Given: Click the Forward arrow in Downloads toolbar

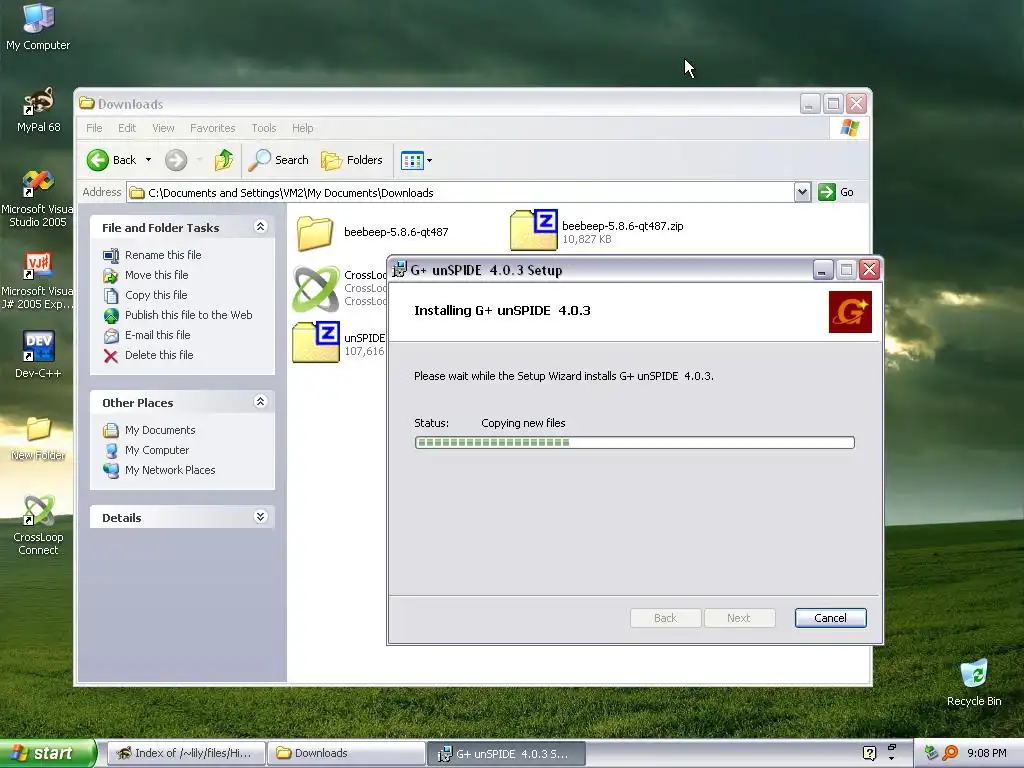Looking at the screenshot, I should [x=176, y=160].
